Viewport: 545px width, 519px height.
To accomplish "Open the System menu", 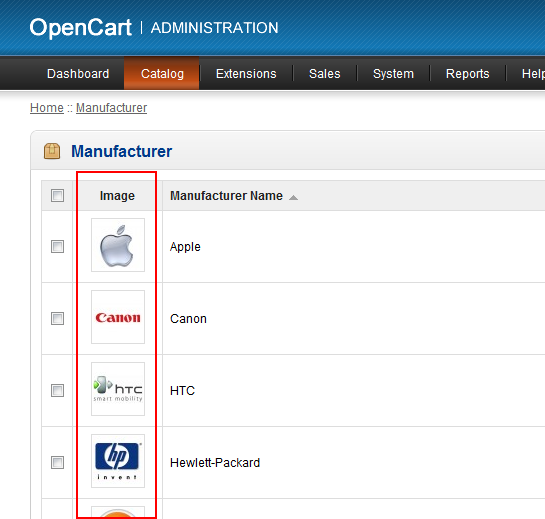I will point(393,74).
